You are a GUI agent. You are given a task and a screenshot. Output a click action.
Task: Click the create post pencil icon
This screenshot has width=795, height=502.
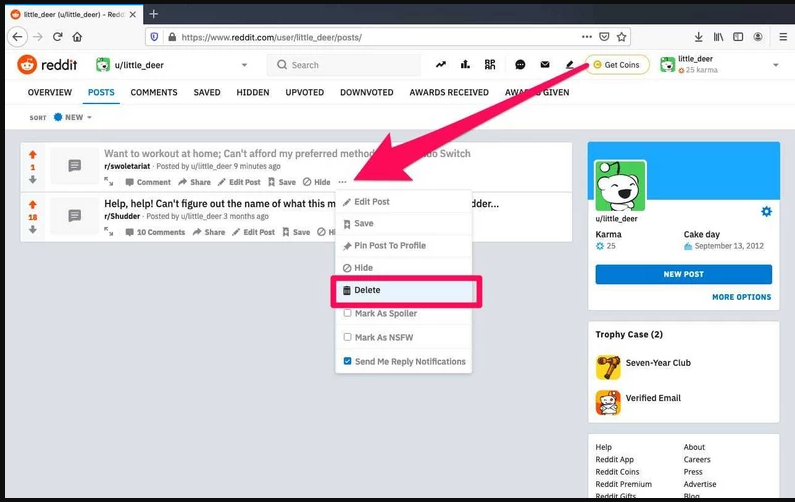click(x=570, y=65)
